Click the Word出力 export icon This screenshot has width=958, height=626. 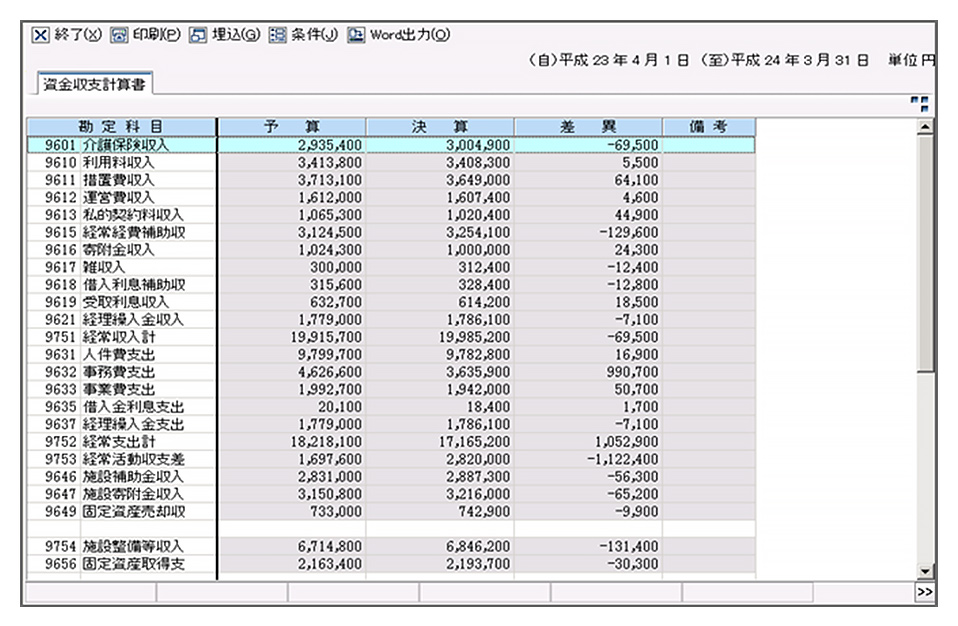click(x=356, y=34)
